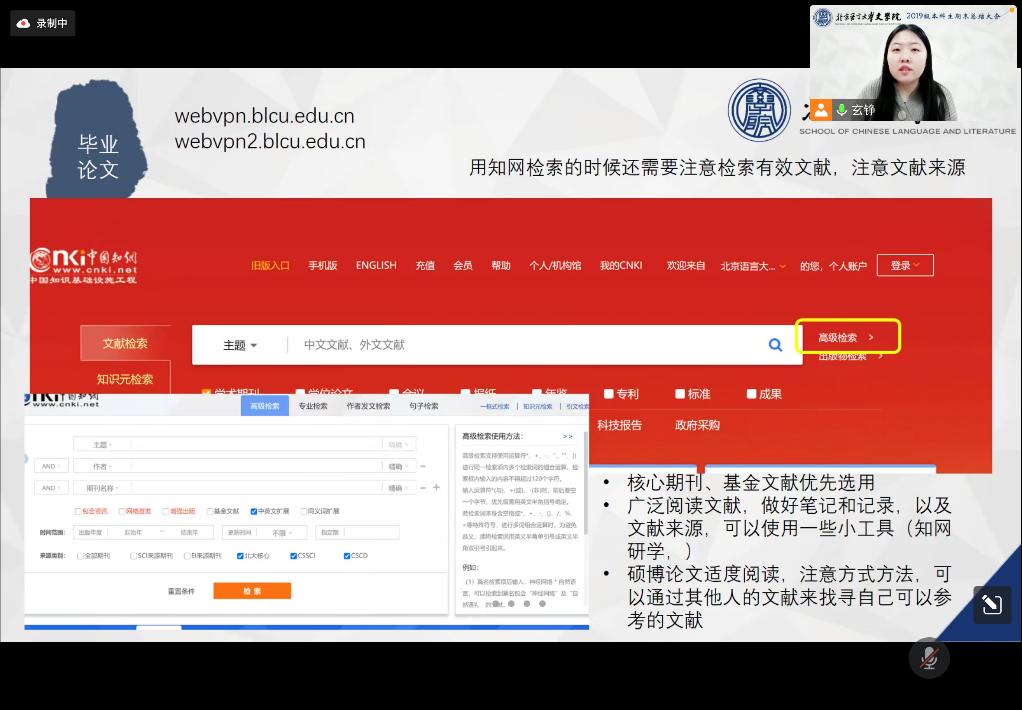Uncheck the CSSCI source checkbox

point(293,556)
